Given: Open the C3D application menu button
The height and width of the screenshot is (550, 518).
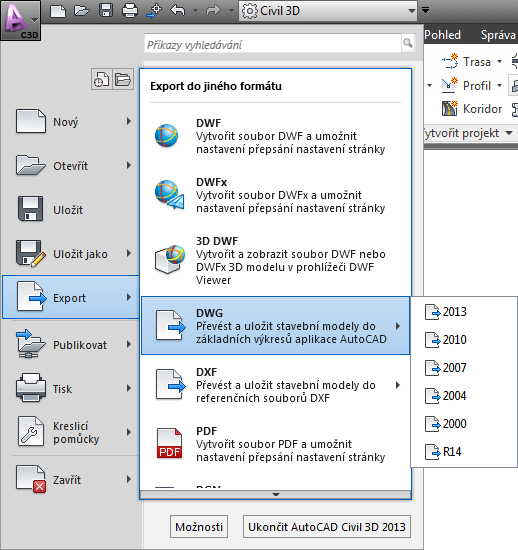Looking at the screenshot, I should 20,20.
